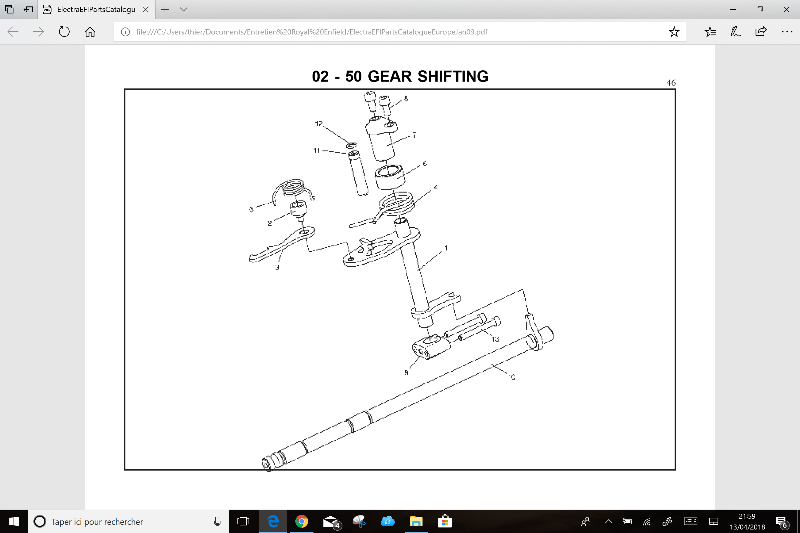Open Task View
The height and width of the screenshot is (533, 800).
tap(243, 521)
